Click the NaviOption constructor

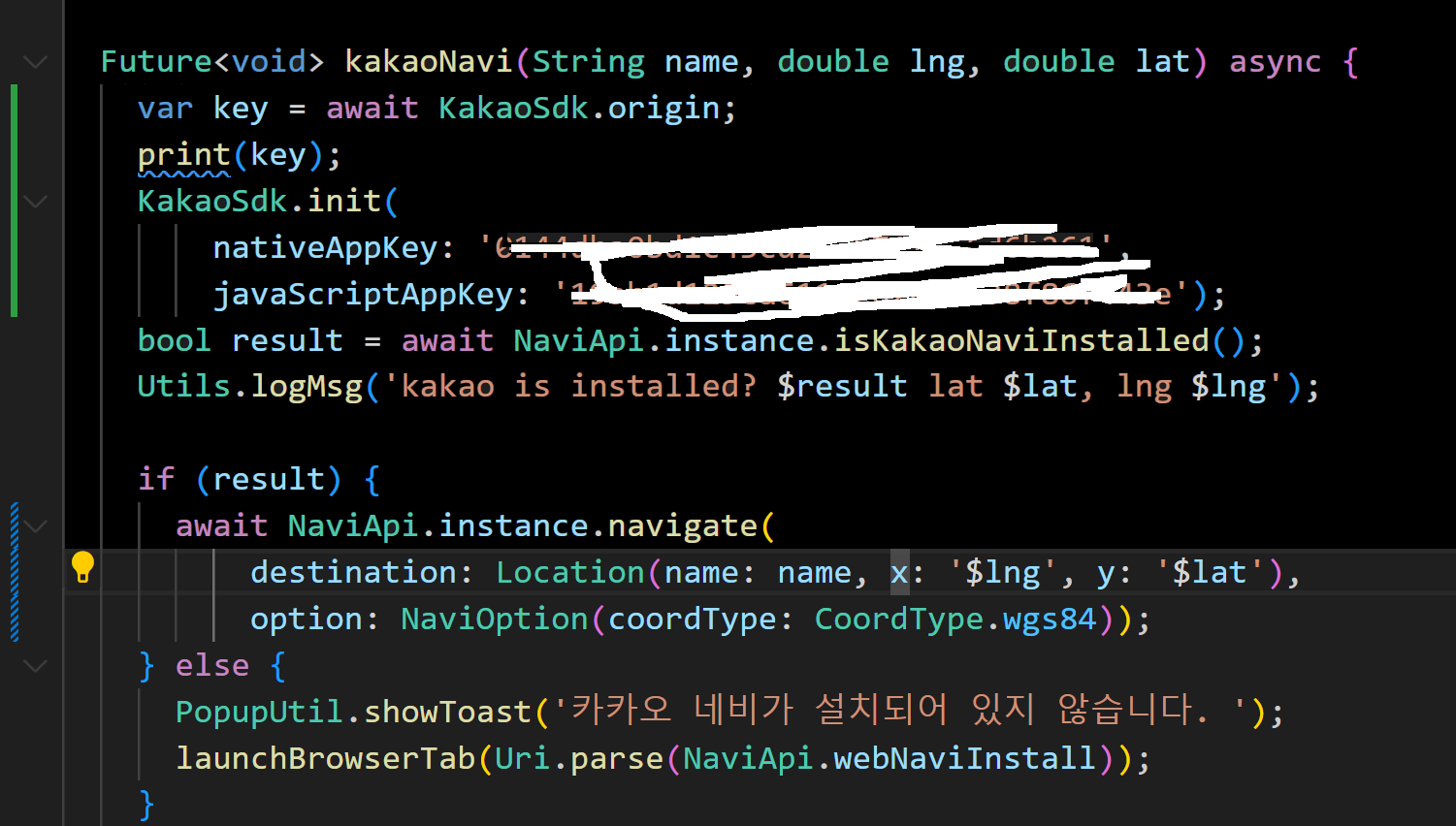tap(495, 619)
